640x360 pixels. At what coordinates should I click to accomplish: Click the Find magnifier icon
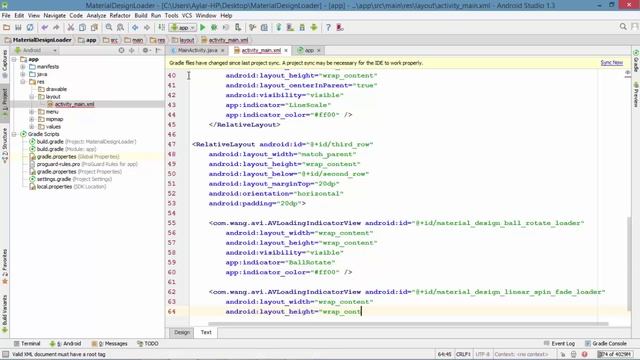109,27
